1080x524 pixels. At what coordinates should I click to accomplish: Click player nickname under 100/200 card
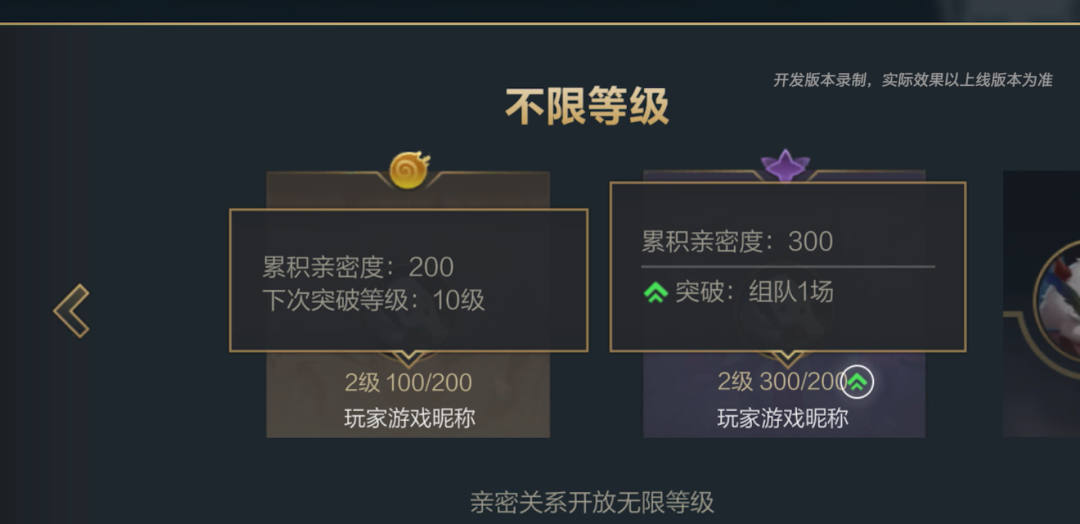click(409, 418)
